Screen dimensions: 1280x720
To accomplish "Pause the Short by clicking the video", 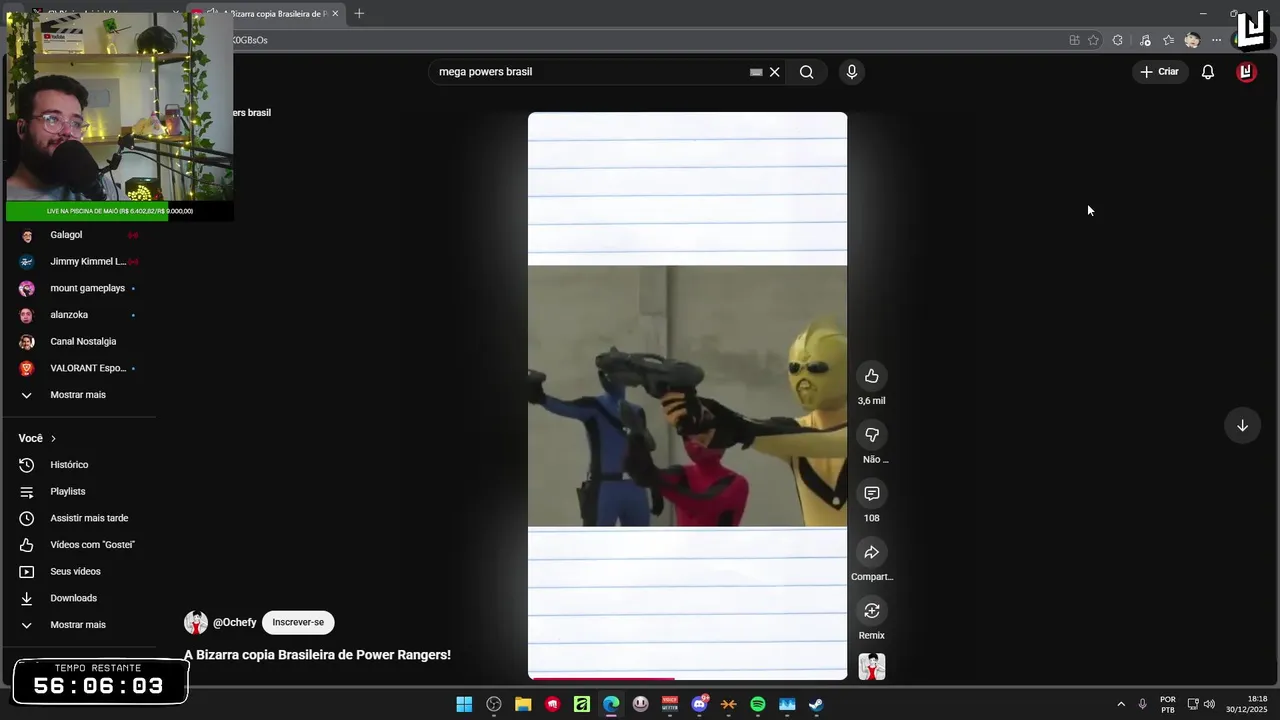I will tap(687, 396).
